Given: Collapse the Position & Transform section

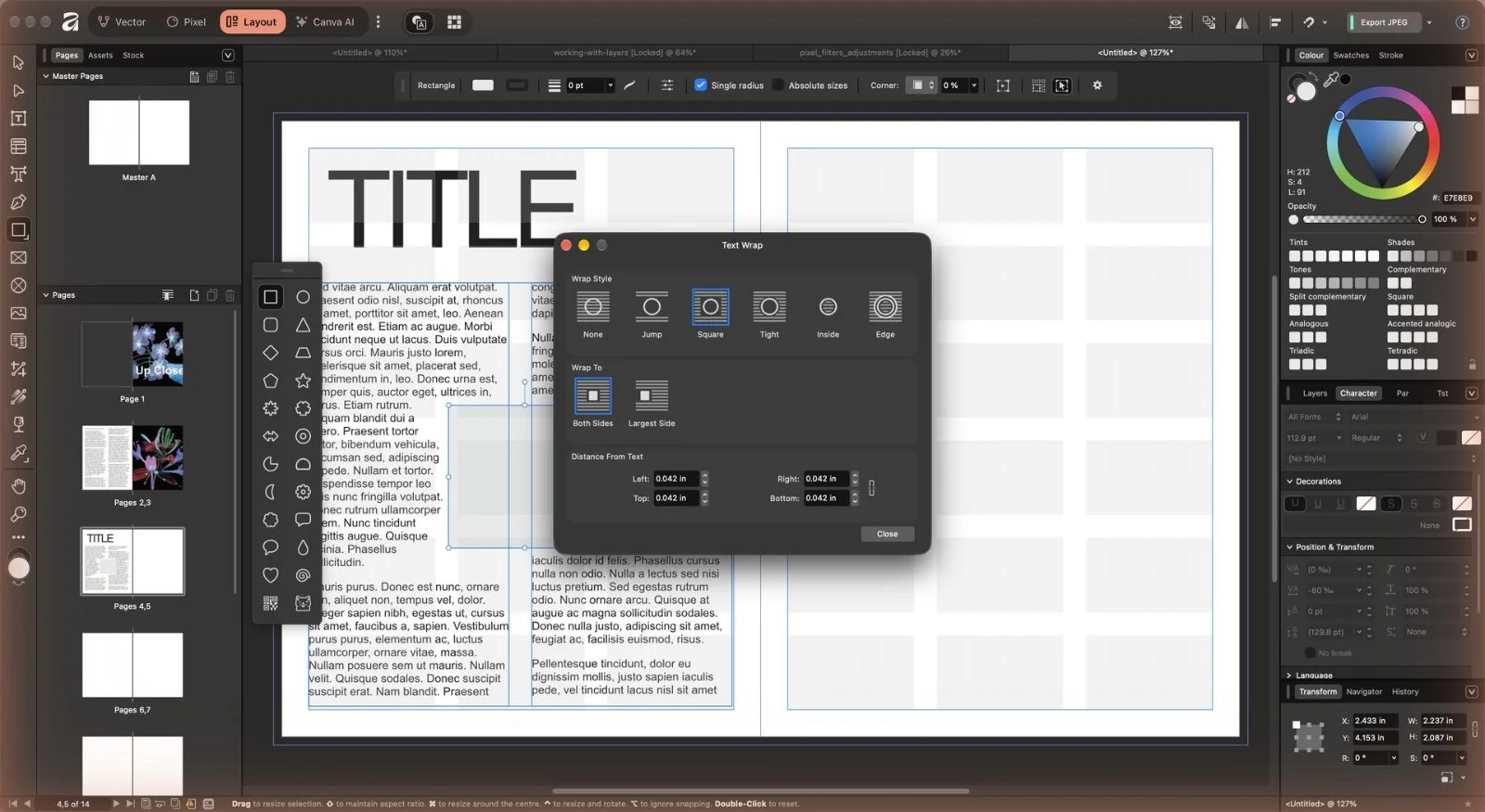Looking at the screenshot, I should coord(1289,548).
